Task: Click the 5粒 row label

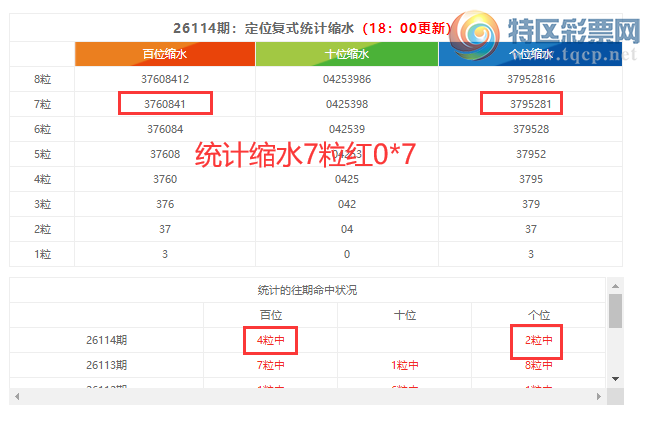Action: coord(42,154)
